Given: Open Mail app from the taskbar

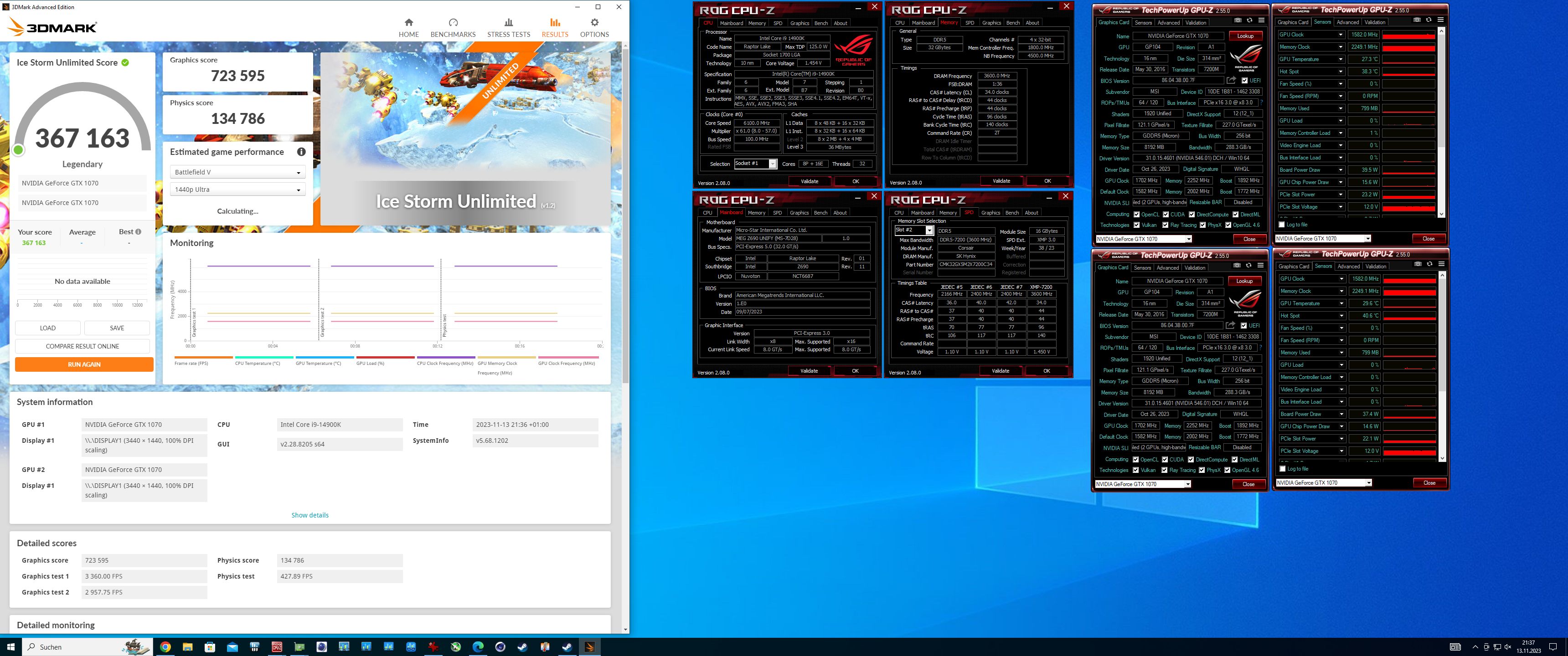Looking at the screenshot, I should click(232, 647).
